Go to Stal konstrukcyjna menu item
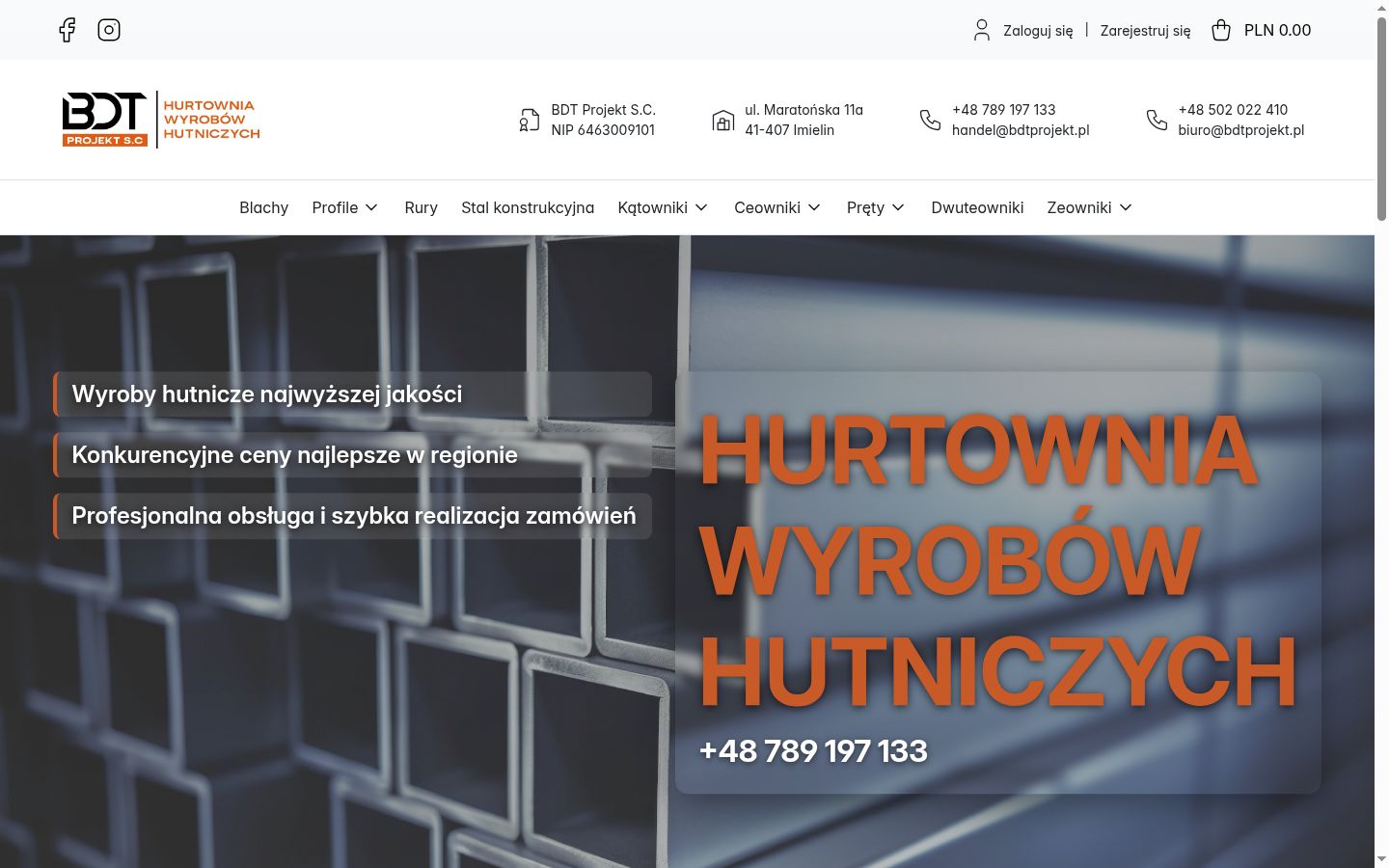 pyautogui.click(x=528, y=207)
